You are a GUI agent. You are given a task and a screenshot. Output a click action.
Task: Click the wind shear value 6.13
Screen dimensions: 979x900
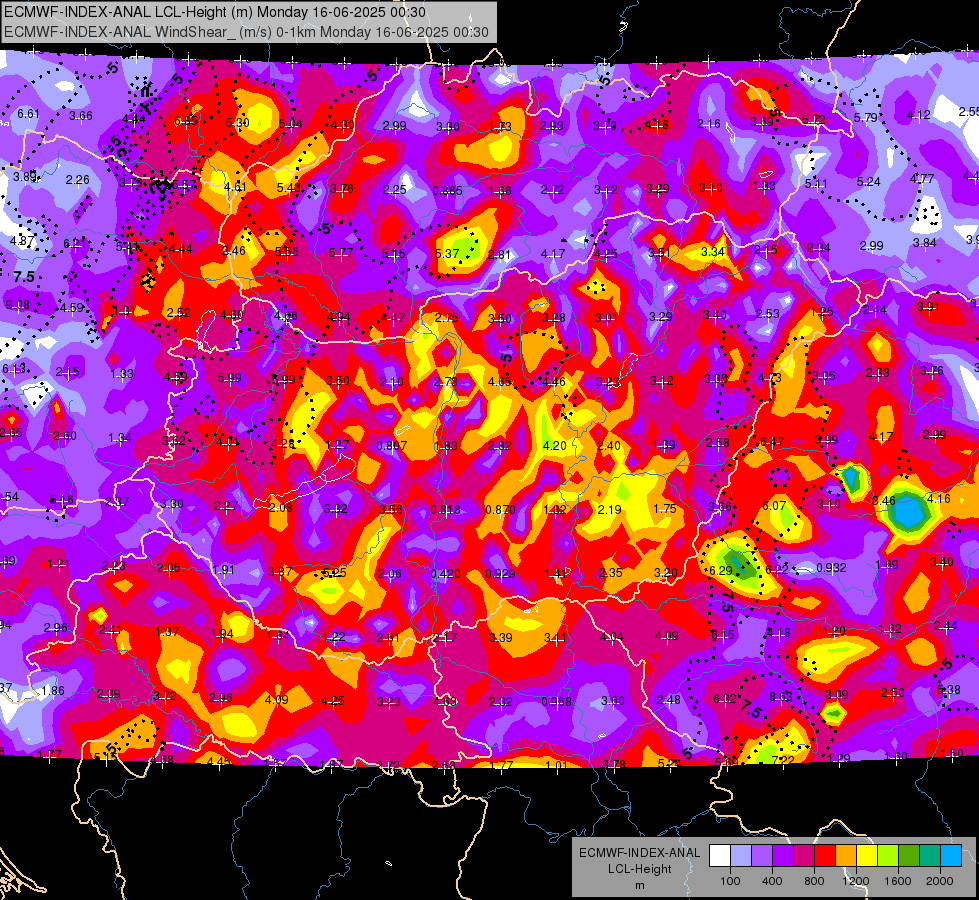[14, 369]
